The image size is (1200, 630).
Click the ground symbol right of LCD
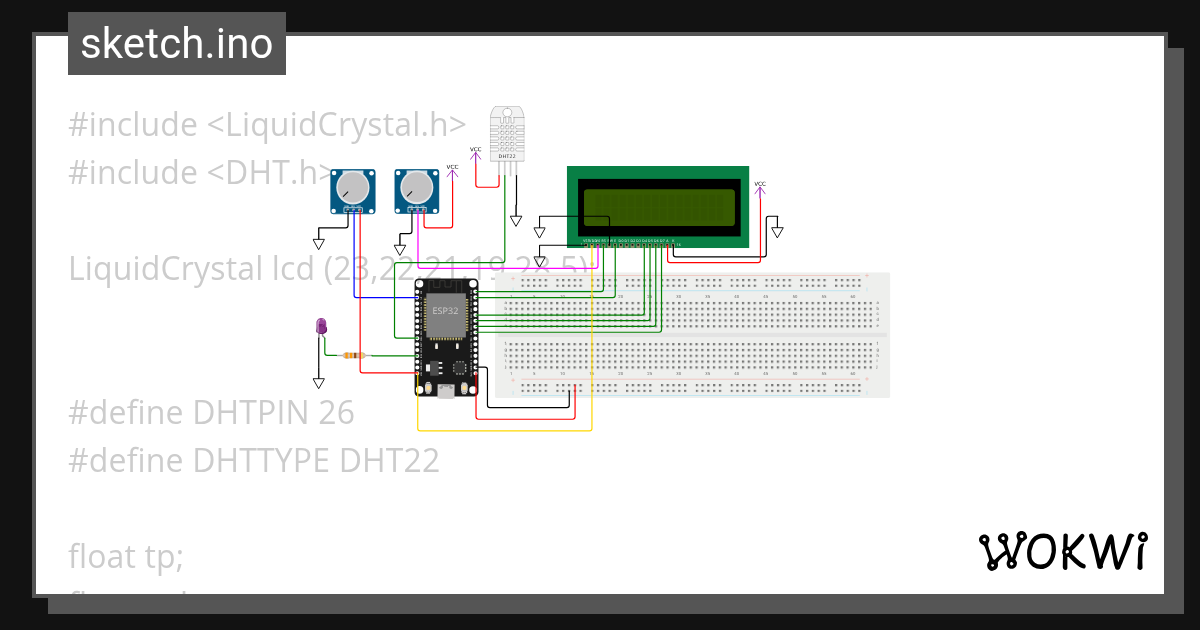[778, 232]
